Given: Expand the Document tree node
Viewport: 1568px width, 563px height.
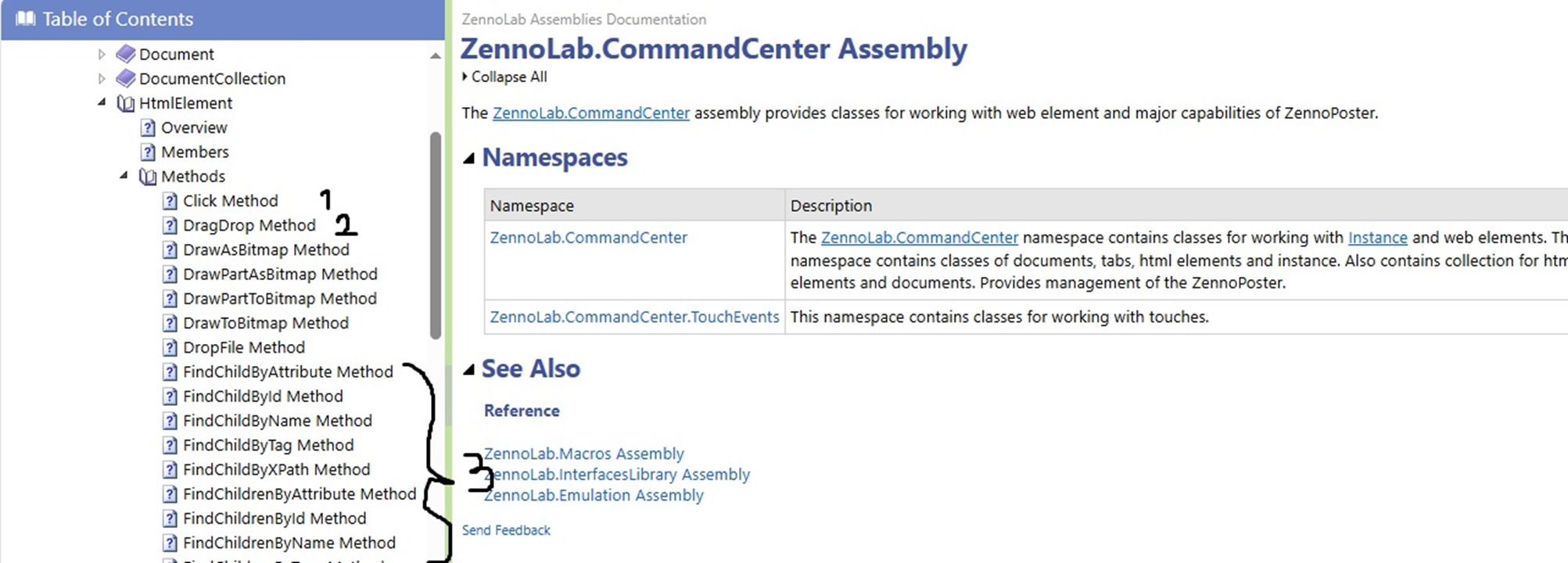Looking at the screenshot, I should pyautogui.click(x=102, y=54).
